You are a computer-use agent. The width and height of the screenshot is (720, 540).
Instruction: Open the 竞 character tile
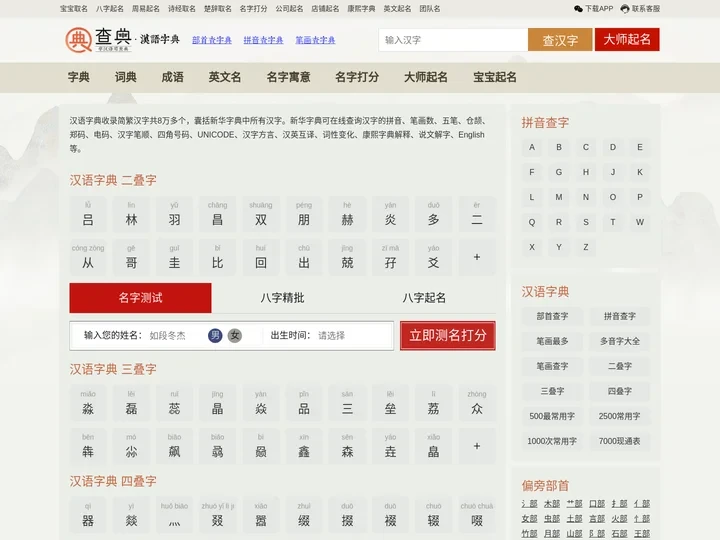tap(347, 257)
